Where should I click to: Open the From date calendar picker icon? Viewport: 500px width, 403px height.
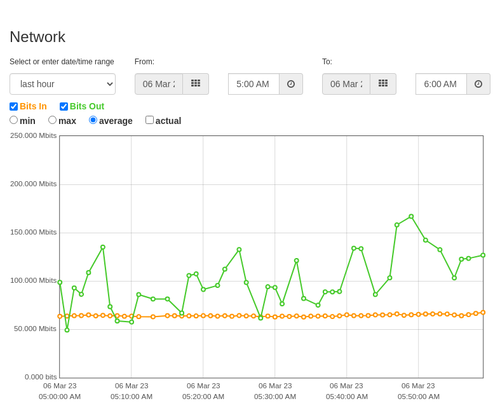click(x=196, y=84)
